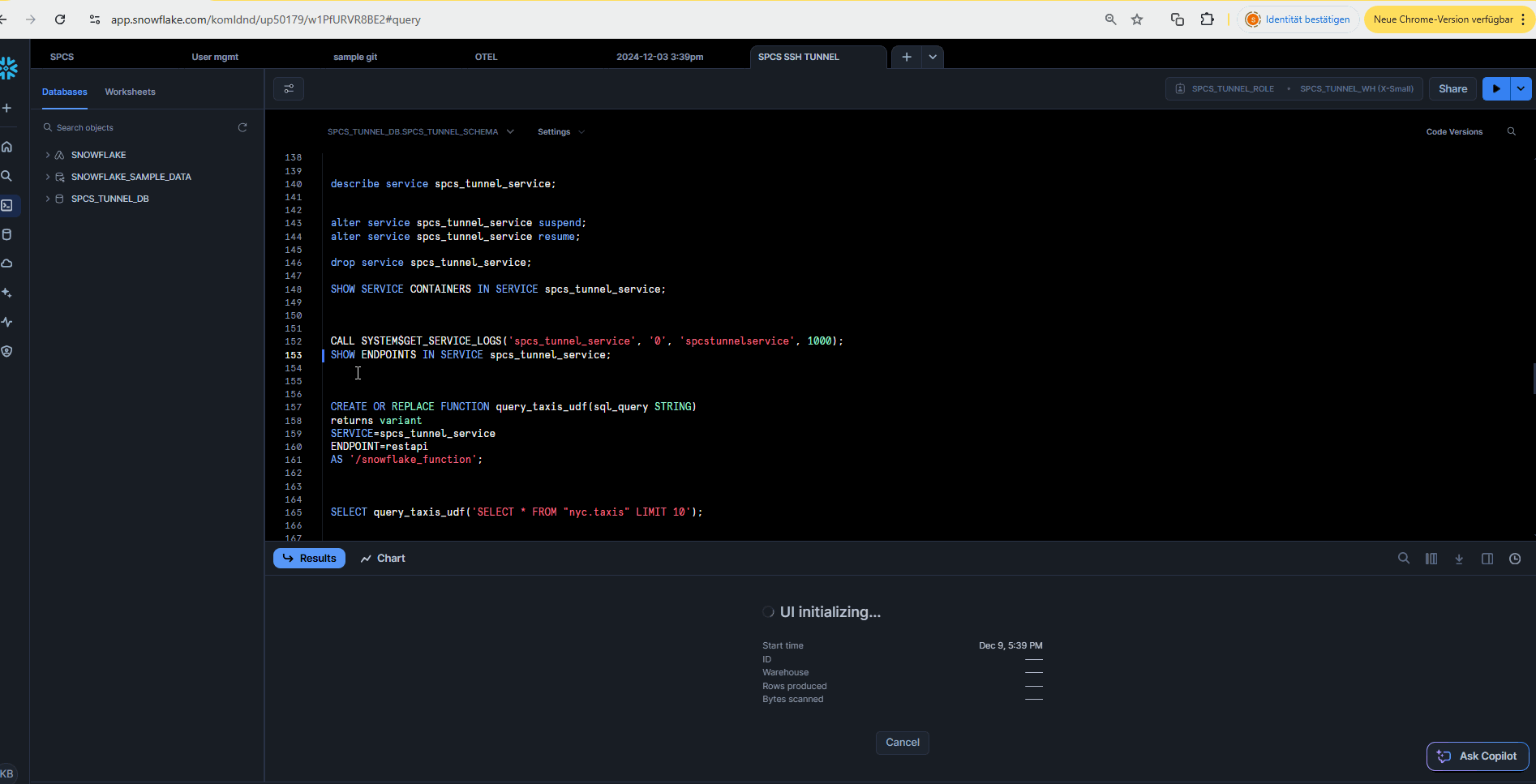Open Ask Copilot assistant
1536x784 pixels.
coord(1477,756)
